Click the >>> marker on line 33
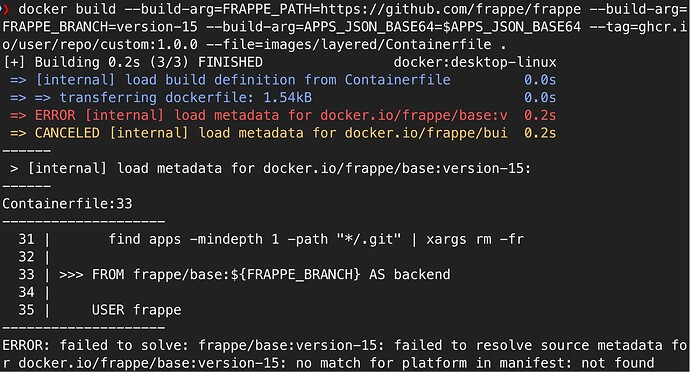This screenshot has height=372, width=690. [71, 275]
